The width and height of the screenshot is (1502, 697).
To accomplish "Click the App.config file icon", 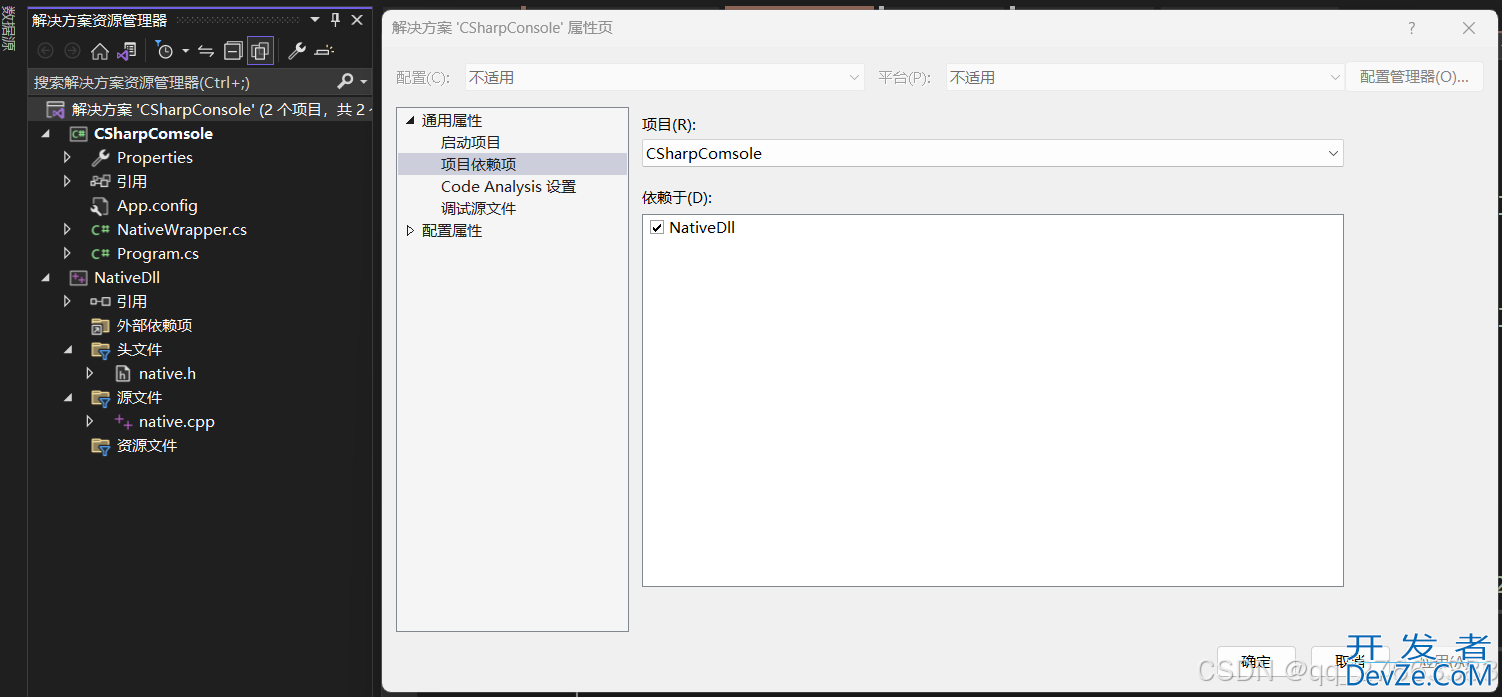I will coord(100,206).
